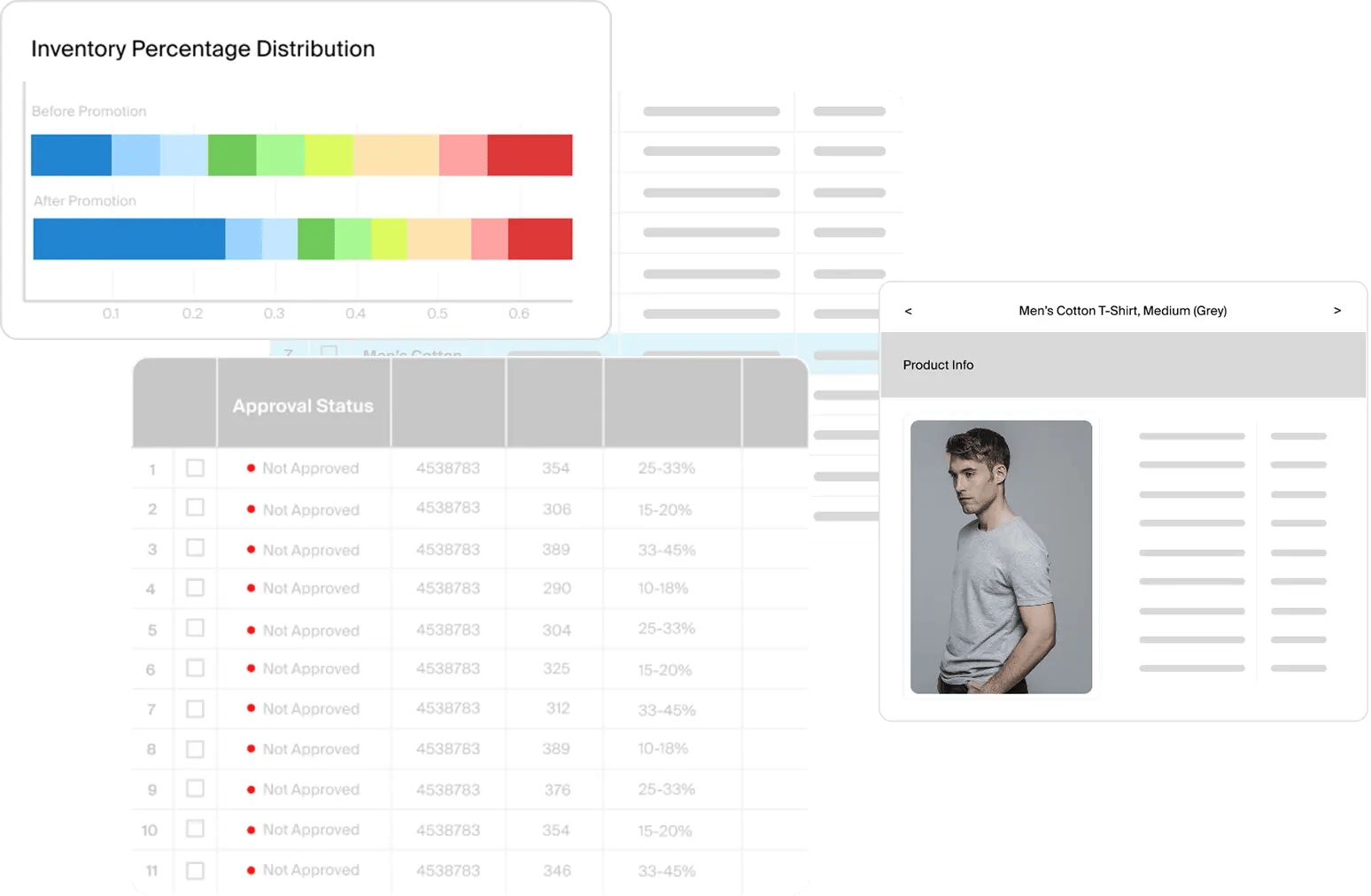Click the back arrow beside the product title
1371x896 pixels.
coord(907,311)
